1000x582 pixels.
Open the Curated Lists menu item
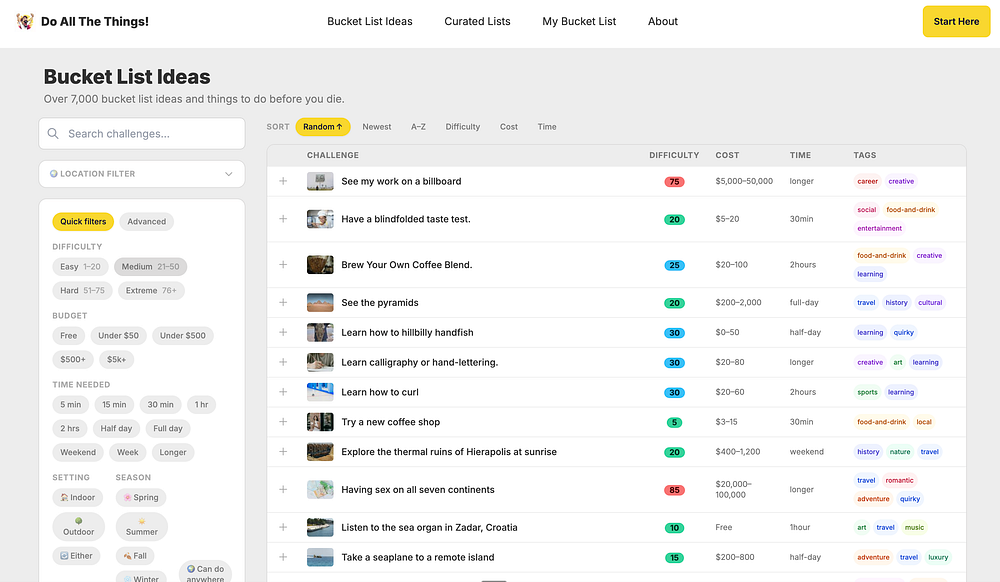pyautogui.click(x=477, y=21)
